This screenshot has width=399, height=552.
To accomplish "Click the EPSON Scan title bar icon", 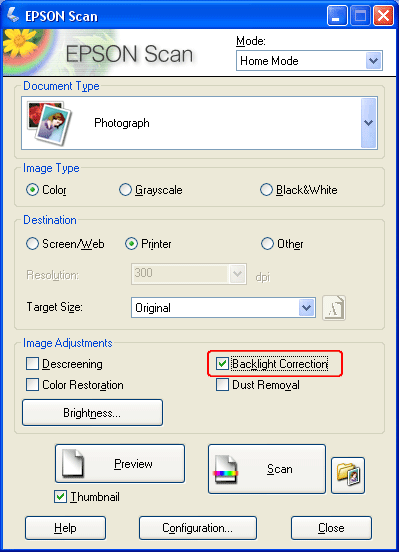I will pos(13,15).
